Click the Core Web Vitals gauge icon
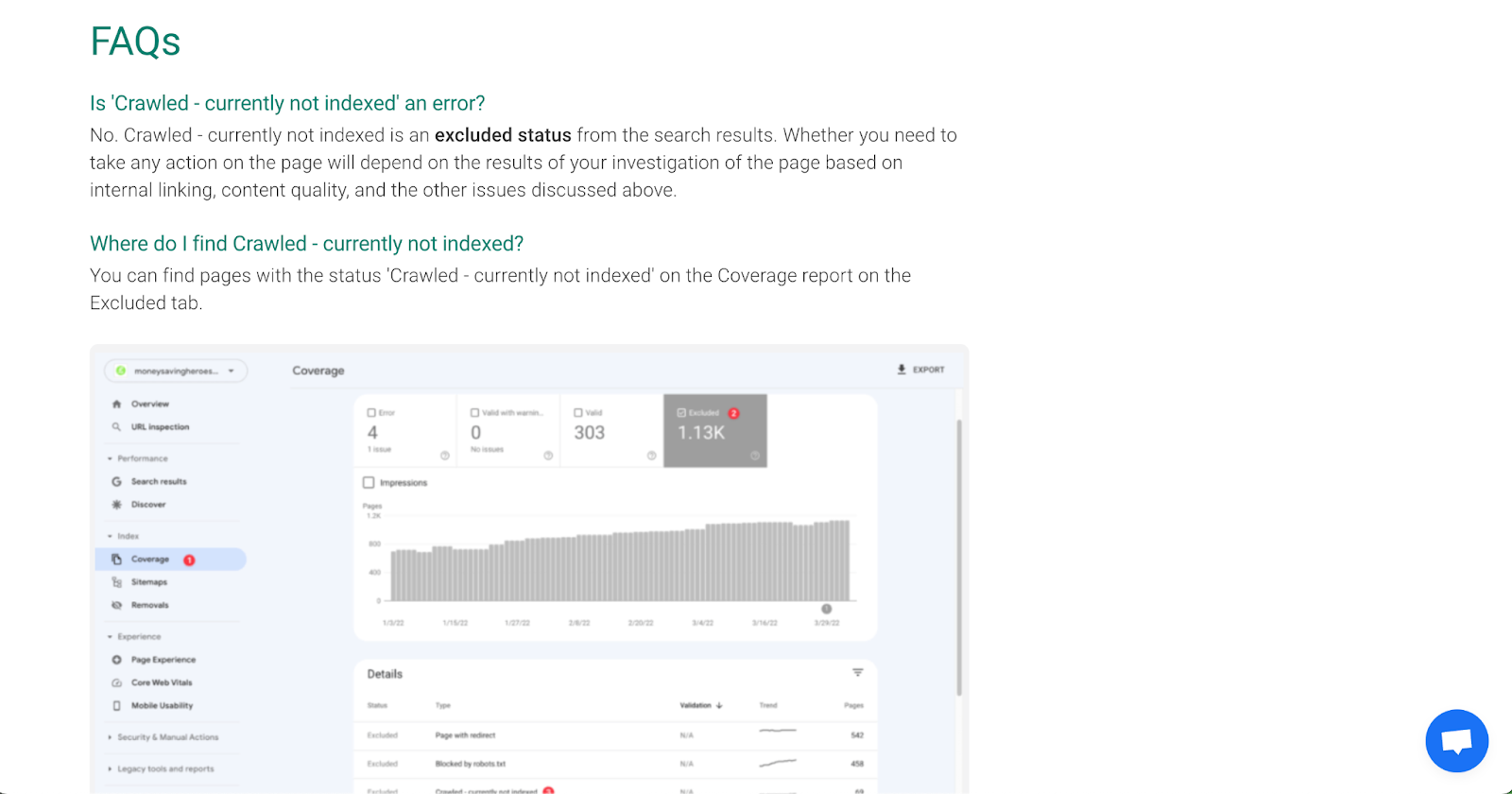 [116, 682]
